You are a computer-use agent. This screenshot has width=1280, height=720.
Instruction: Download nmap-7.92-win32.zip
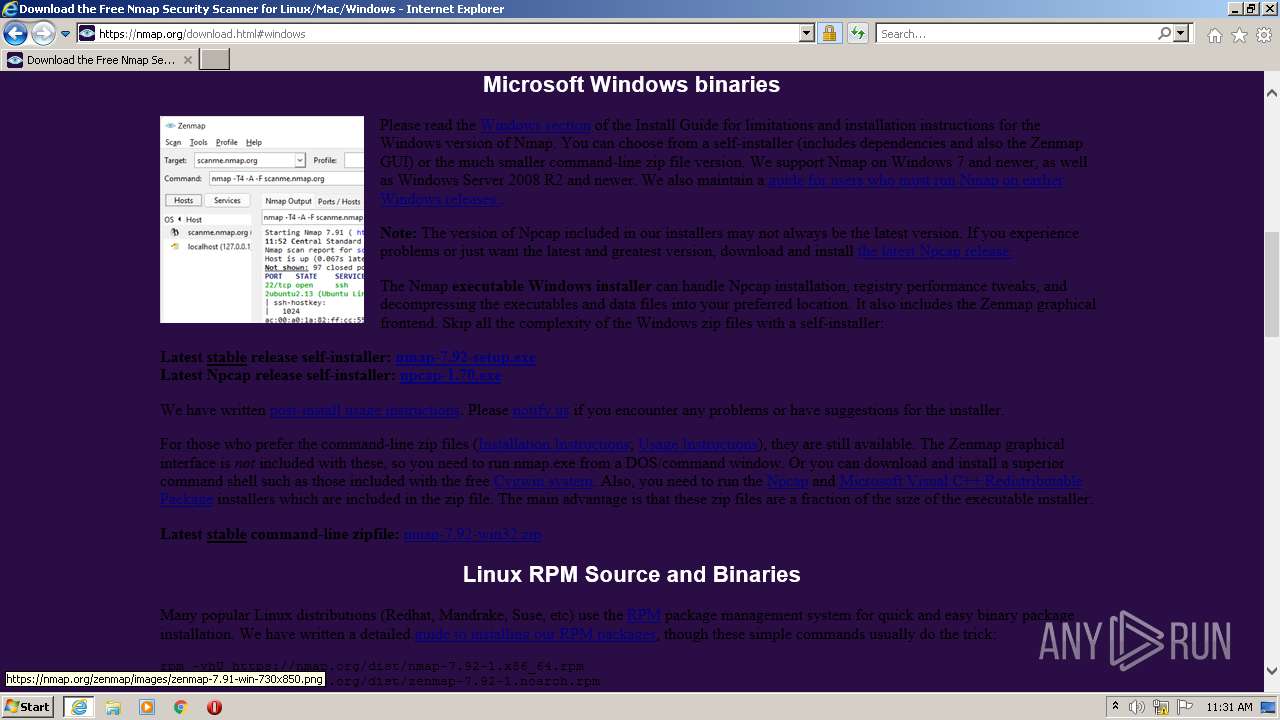tap(472, 534)
